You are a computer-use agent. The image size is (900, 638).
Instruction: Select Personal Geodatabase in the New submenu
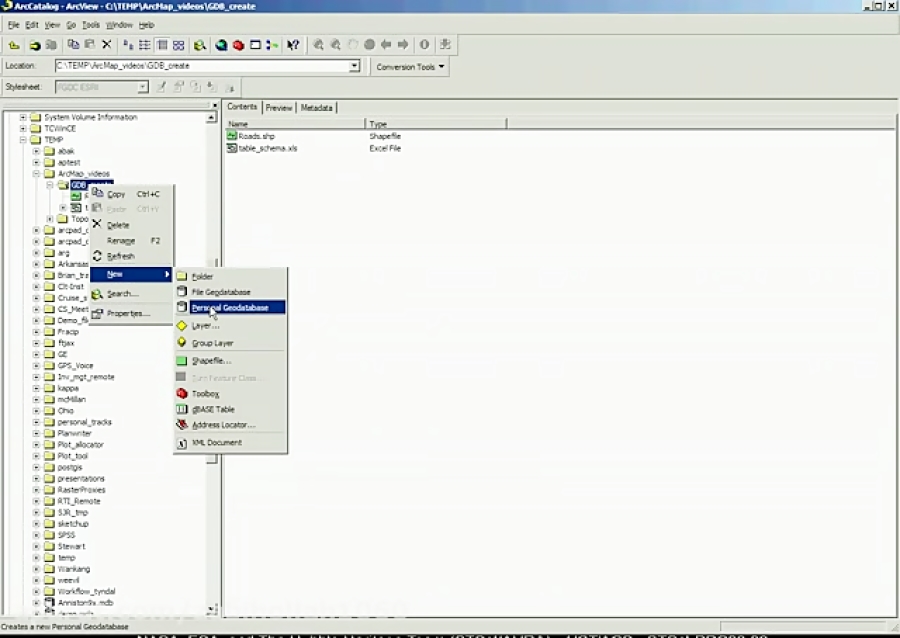tap(233, 307)
